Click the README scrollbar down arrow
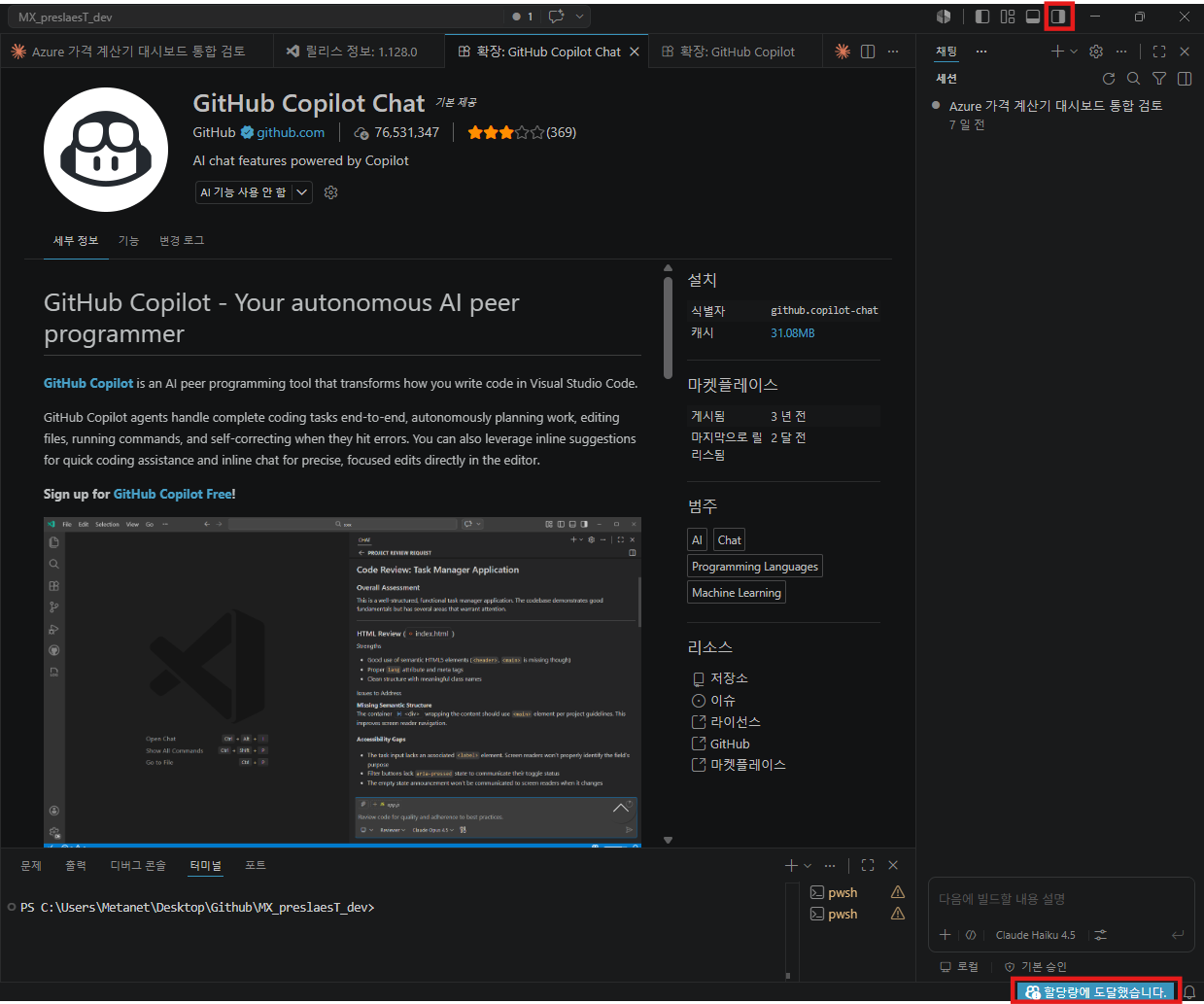1204x1004 pixels. tap(668, 840)
